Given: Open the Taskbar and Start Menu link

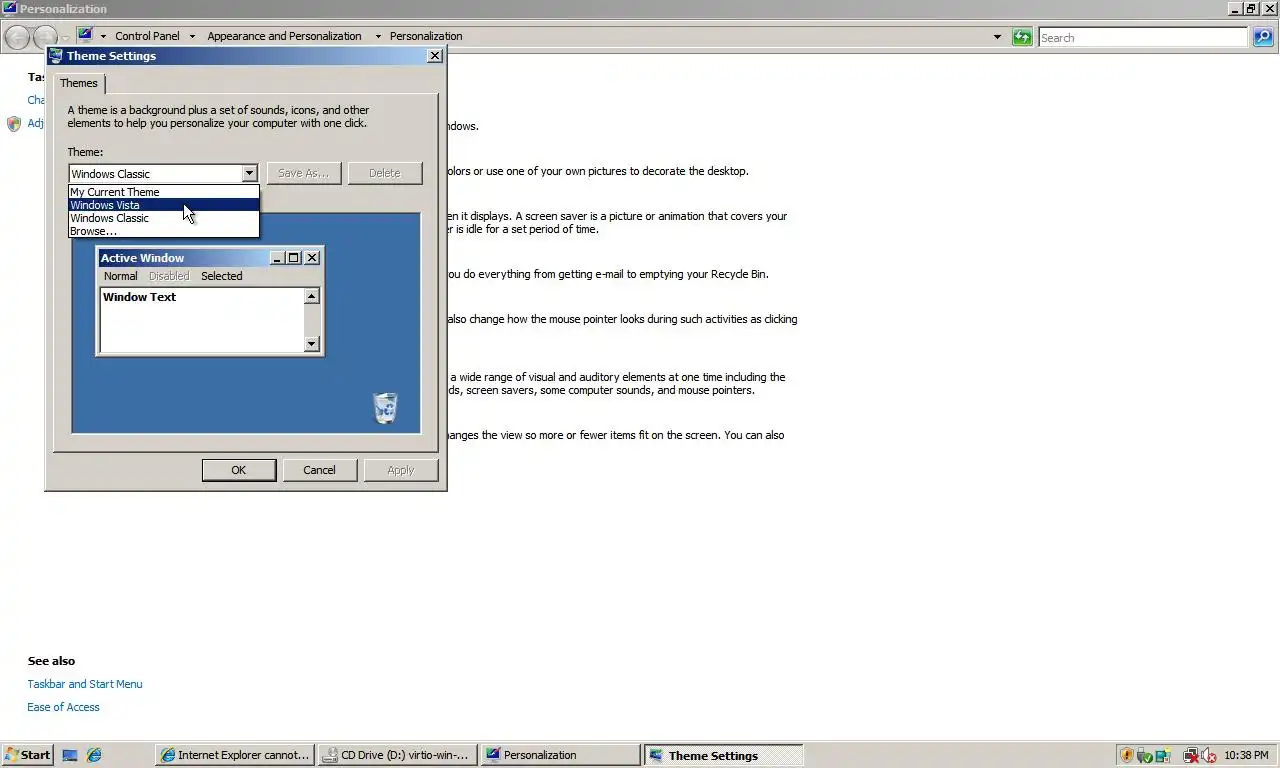Looking at the screenshot, I should (85, 684).
